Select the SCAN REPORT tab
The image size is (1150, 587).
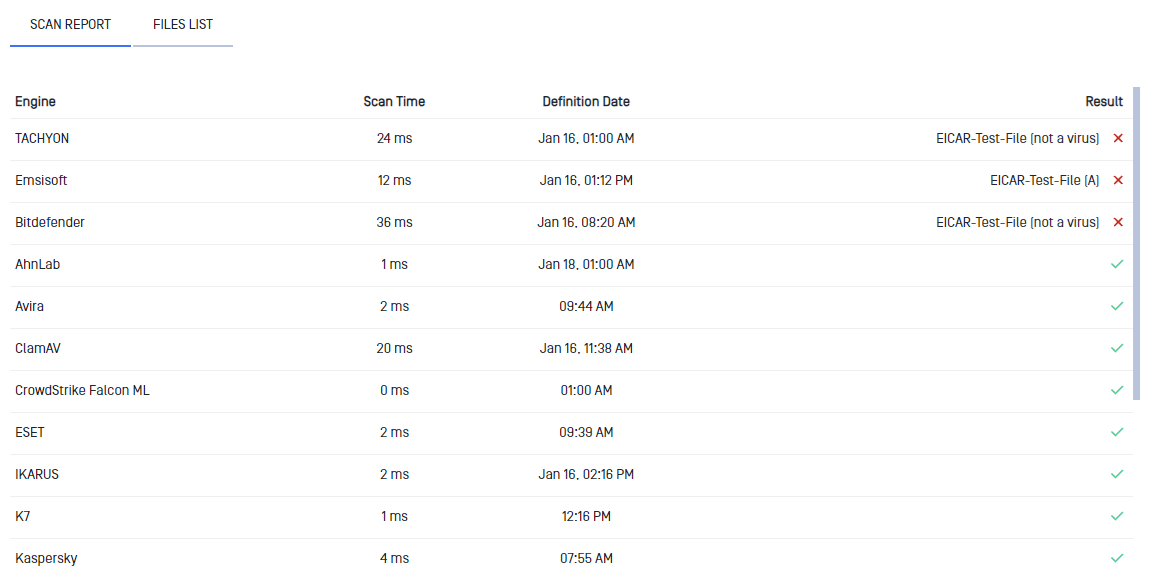pyautogui.click(x=70, y=24)
